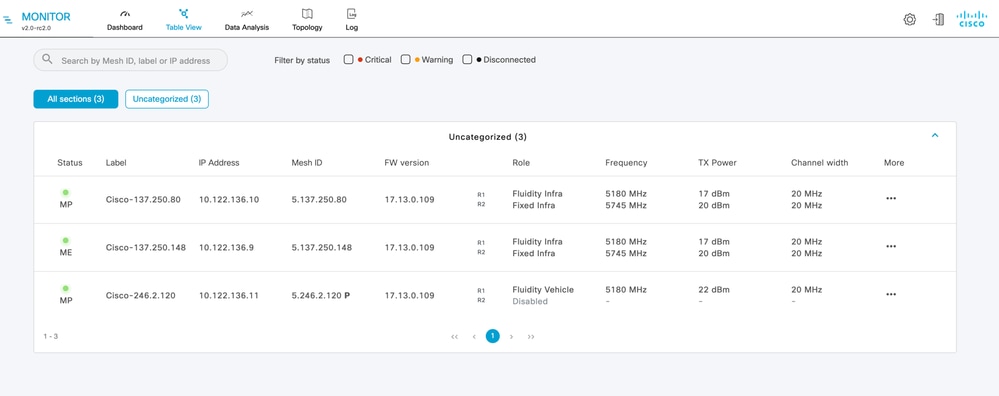Select the Uncategorized (3) tab
Image resolution: width=999 pixels, height=396 pixels.
tap(167, 99)
